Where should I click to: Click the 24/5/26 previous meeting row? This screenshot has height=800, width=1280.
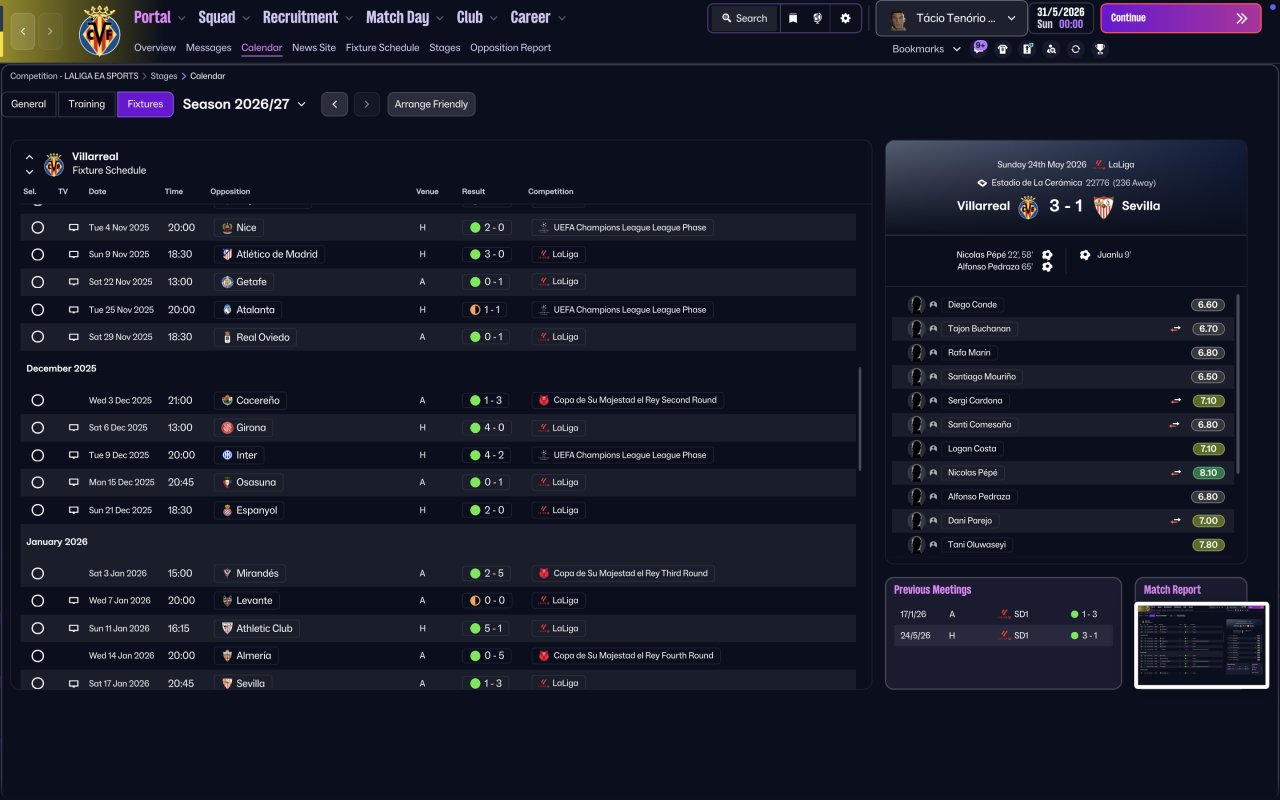coord(1003,635)
